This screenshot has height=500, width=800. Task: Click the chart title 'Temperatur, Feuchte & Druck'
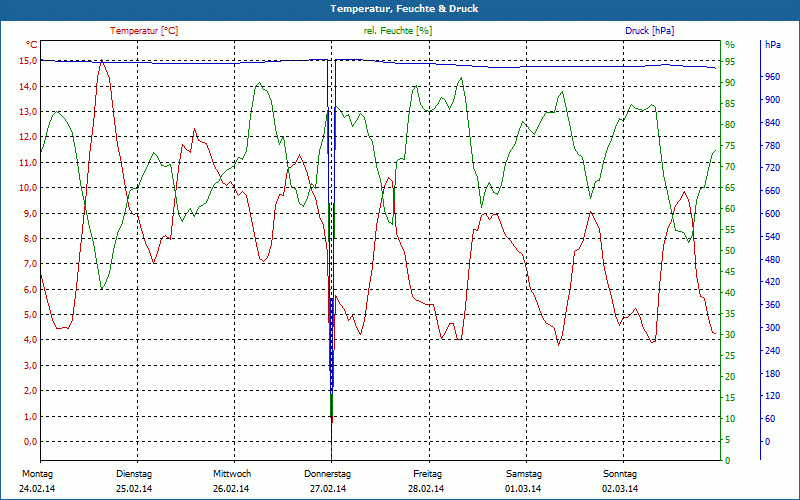[404, 9]
